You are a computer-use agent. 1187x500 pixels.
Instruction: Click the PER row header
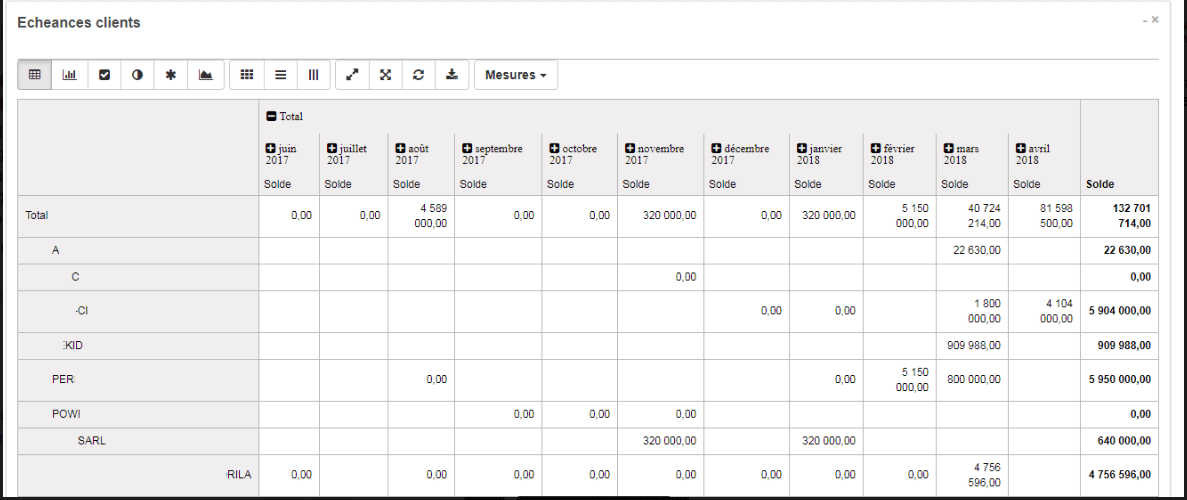pos(63,379)
